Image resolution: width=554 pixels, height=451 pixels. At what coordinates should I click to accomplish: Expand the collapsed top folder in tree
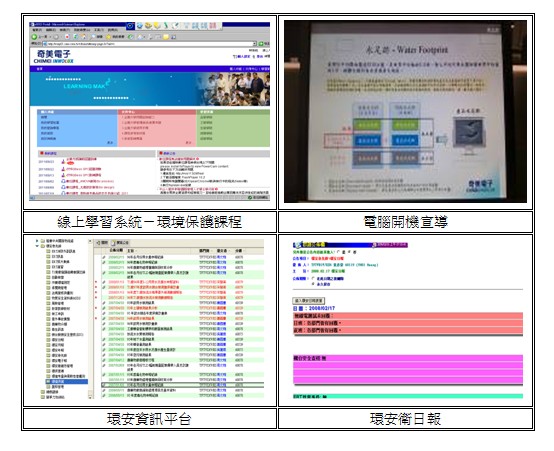37,240
